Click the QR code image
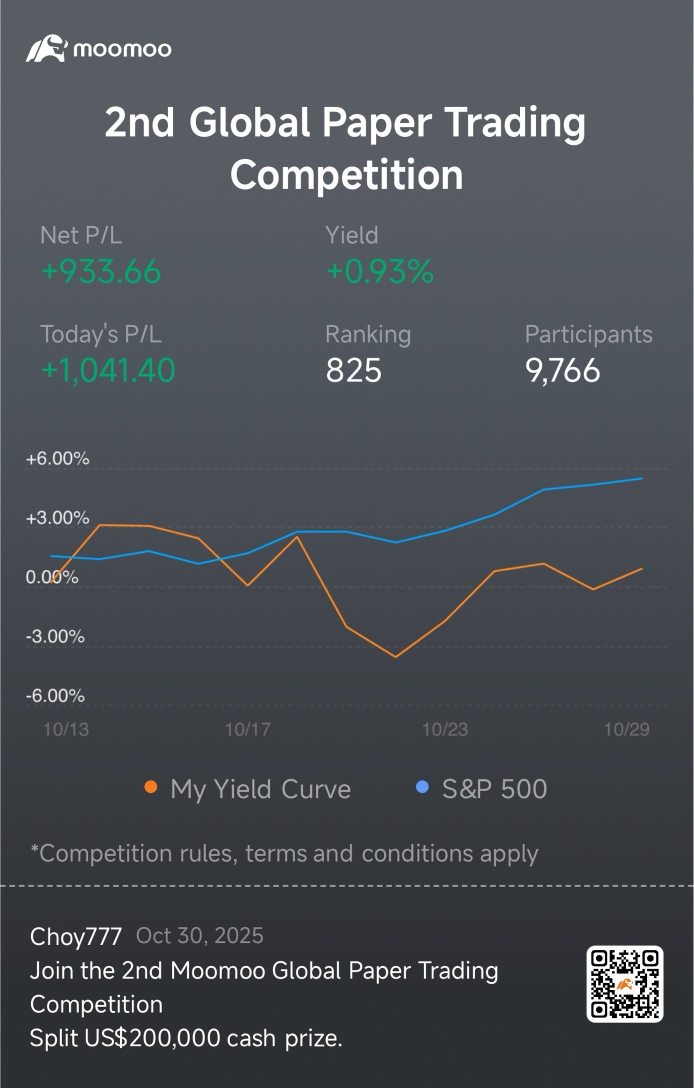The height and width of the screenshot is (1088, 694). (625, 984)
